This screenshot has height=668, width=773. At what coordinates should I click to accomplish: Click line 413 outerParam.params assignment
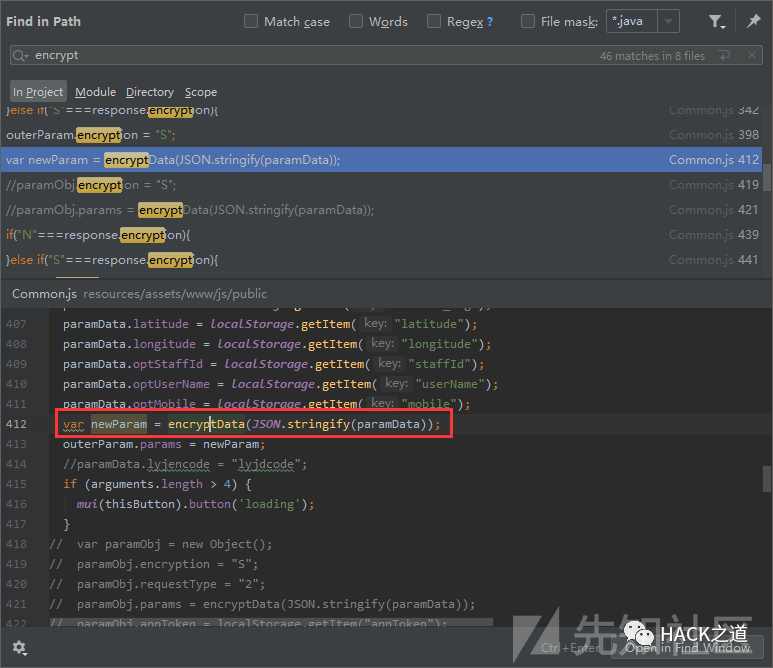coord(164,444)
